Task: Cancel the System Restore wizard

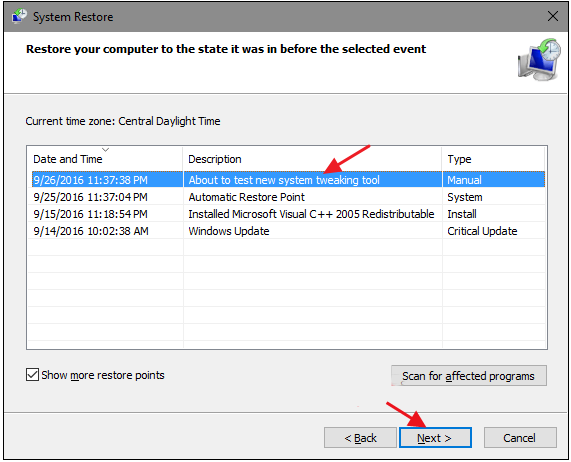Action: (520, 438)
